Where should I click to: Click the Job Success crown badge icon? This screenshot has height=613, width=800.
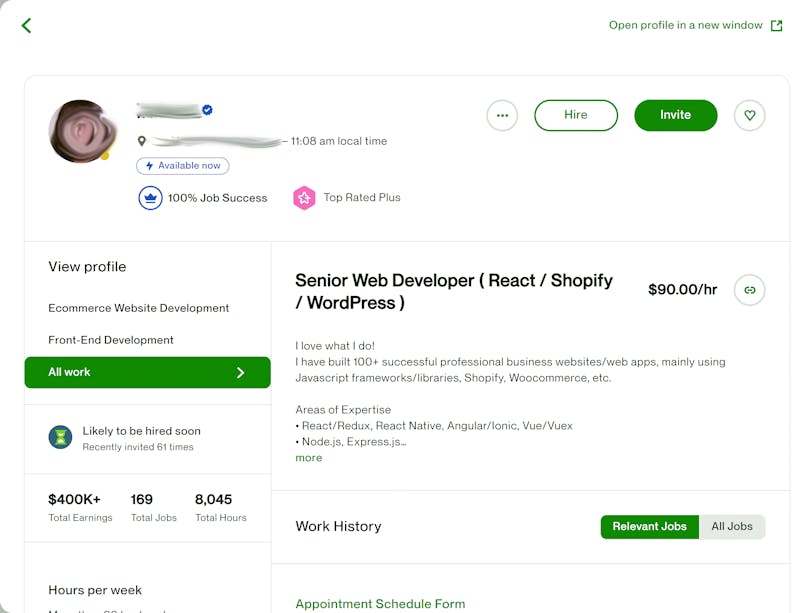[x=150, y=198]
